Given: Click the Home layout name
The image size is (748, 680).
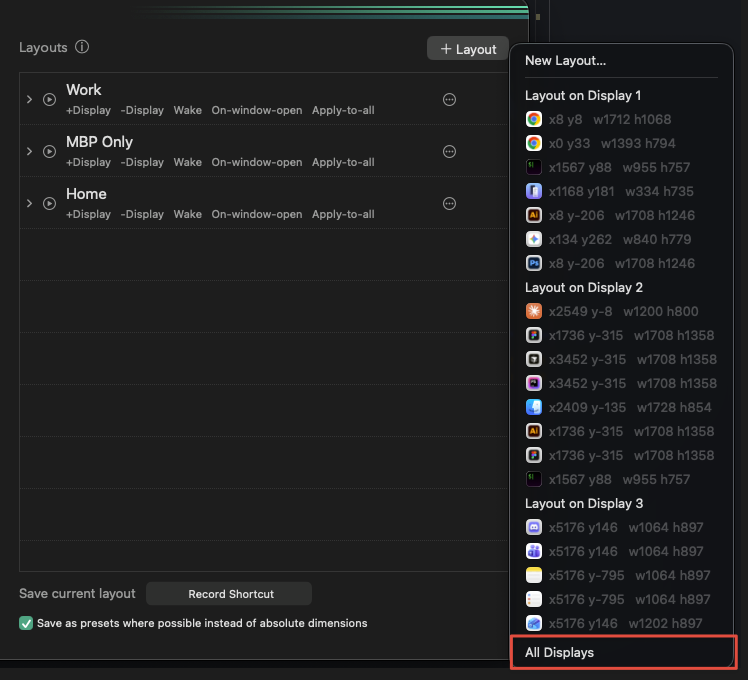Looking at the screenshot, I should coord(86,194).
